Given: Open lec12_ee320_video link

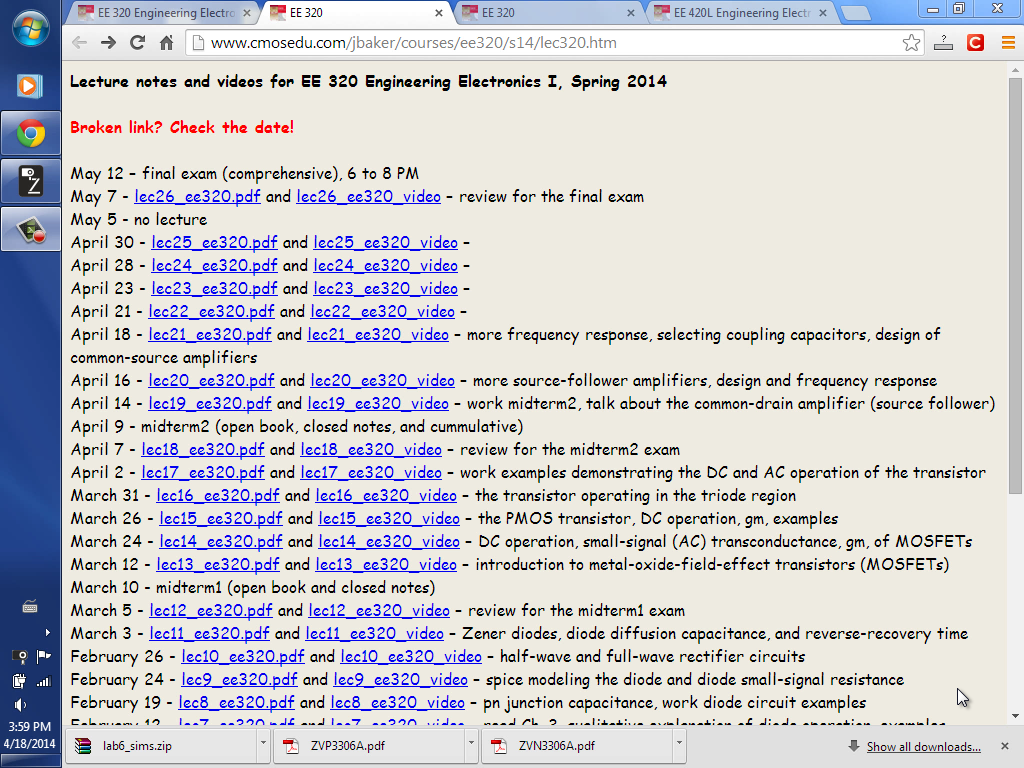Looking at the screenshot, I should pos(379,610).
